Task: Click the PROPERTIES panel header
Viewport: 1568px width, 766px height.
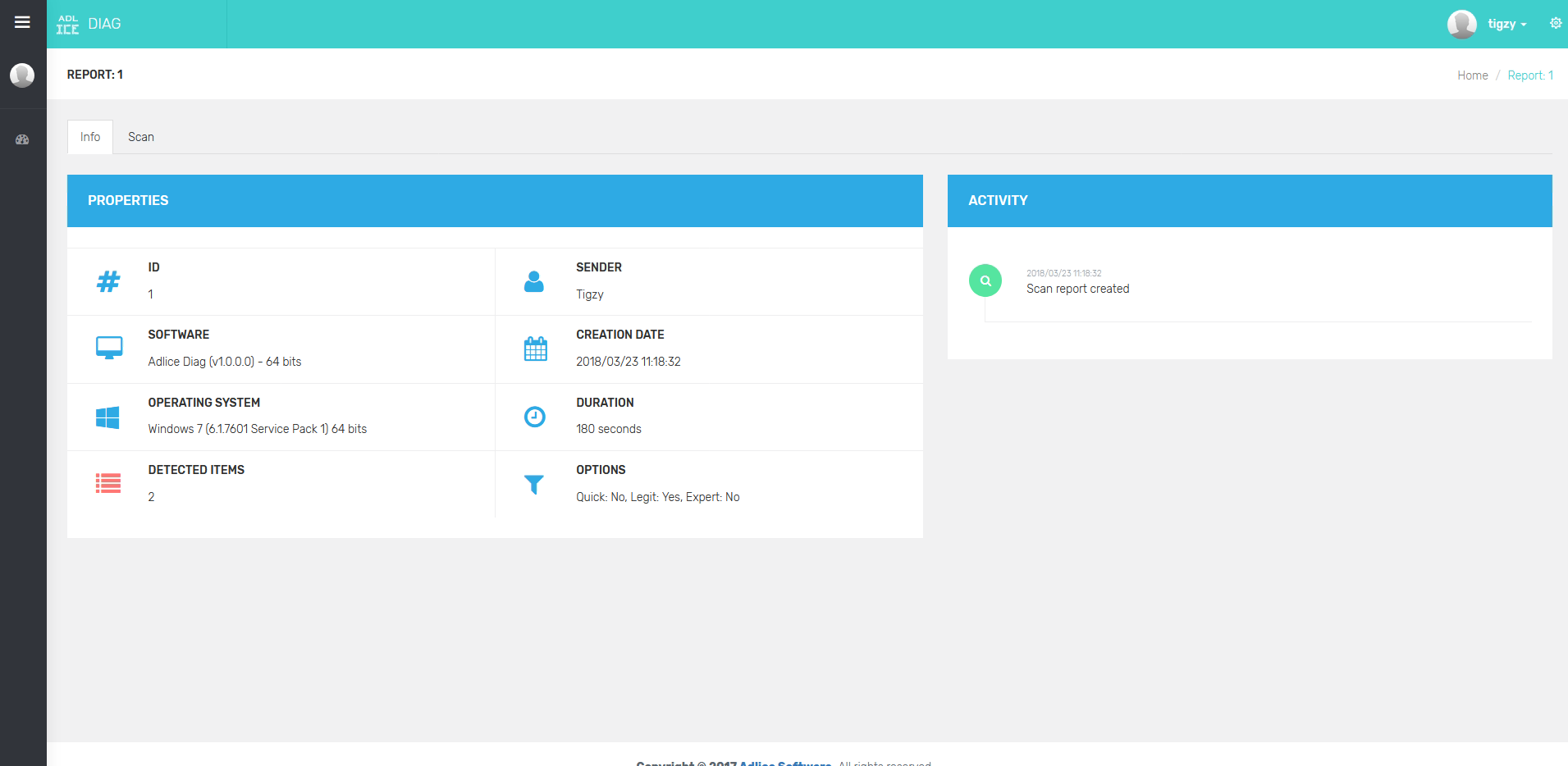Action: [x=495, y=201]
